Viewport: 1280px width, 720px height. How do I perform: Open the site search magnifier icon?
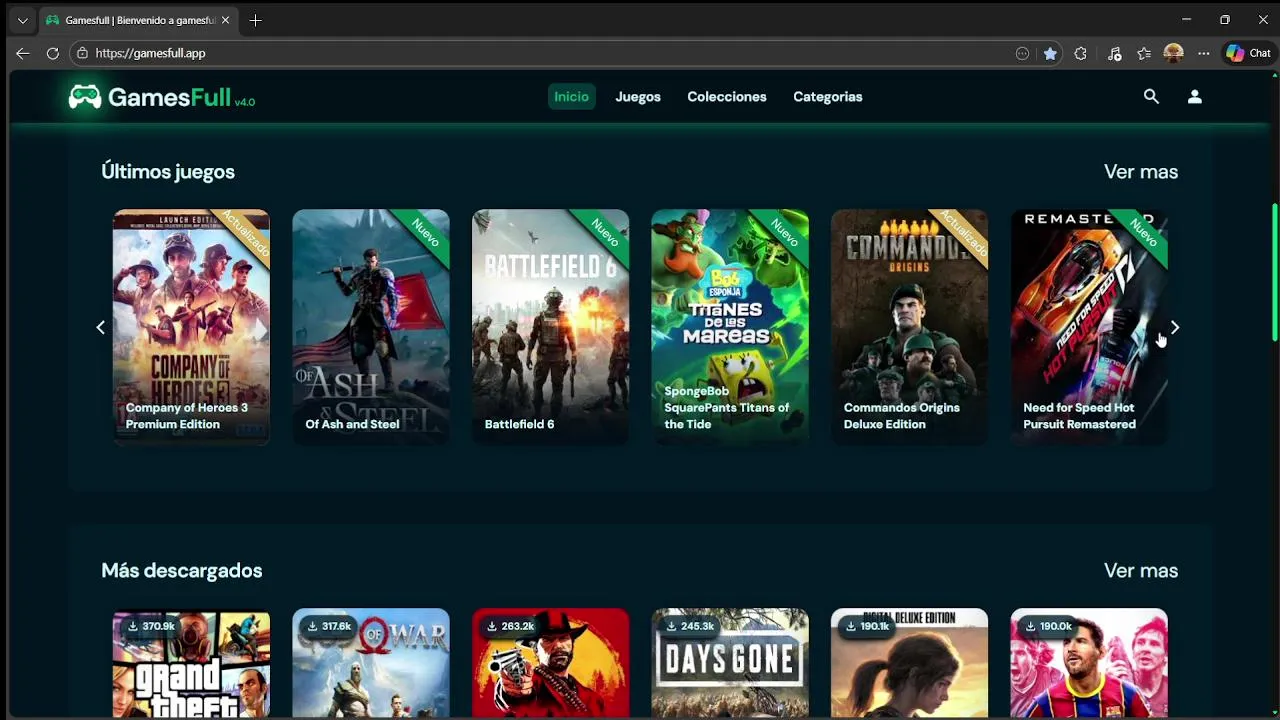(x=1151, y=97)
